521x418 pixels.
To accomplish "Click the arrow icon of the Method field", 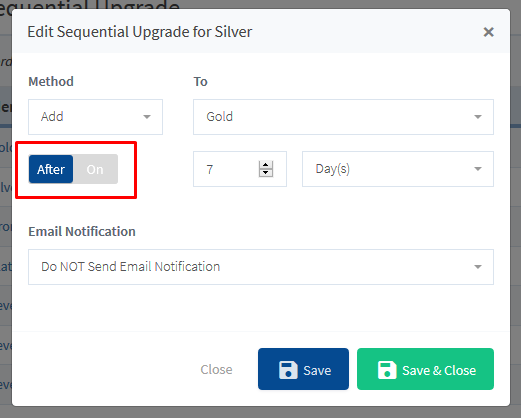I will (x=147, y=117).
